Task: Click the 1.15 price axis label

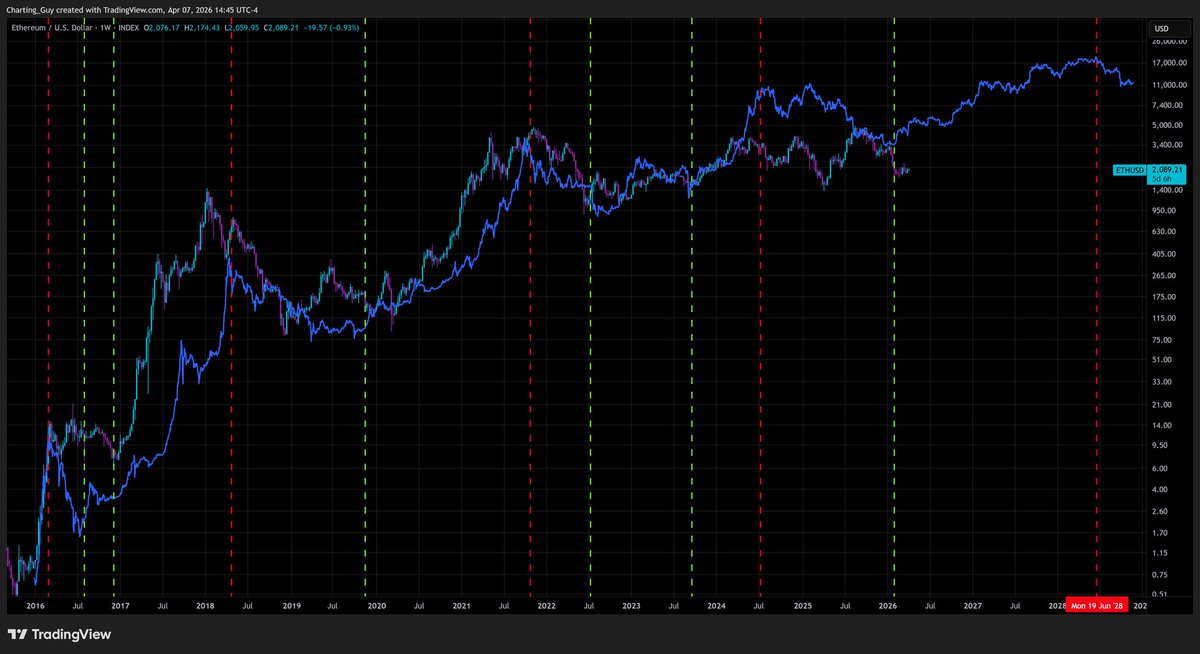Action: click(x=1160, y=553)
